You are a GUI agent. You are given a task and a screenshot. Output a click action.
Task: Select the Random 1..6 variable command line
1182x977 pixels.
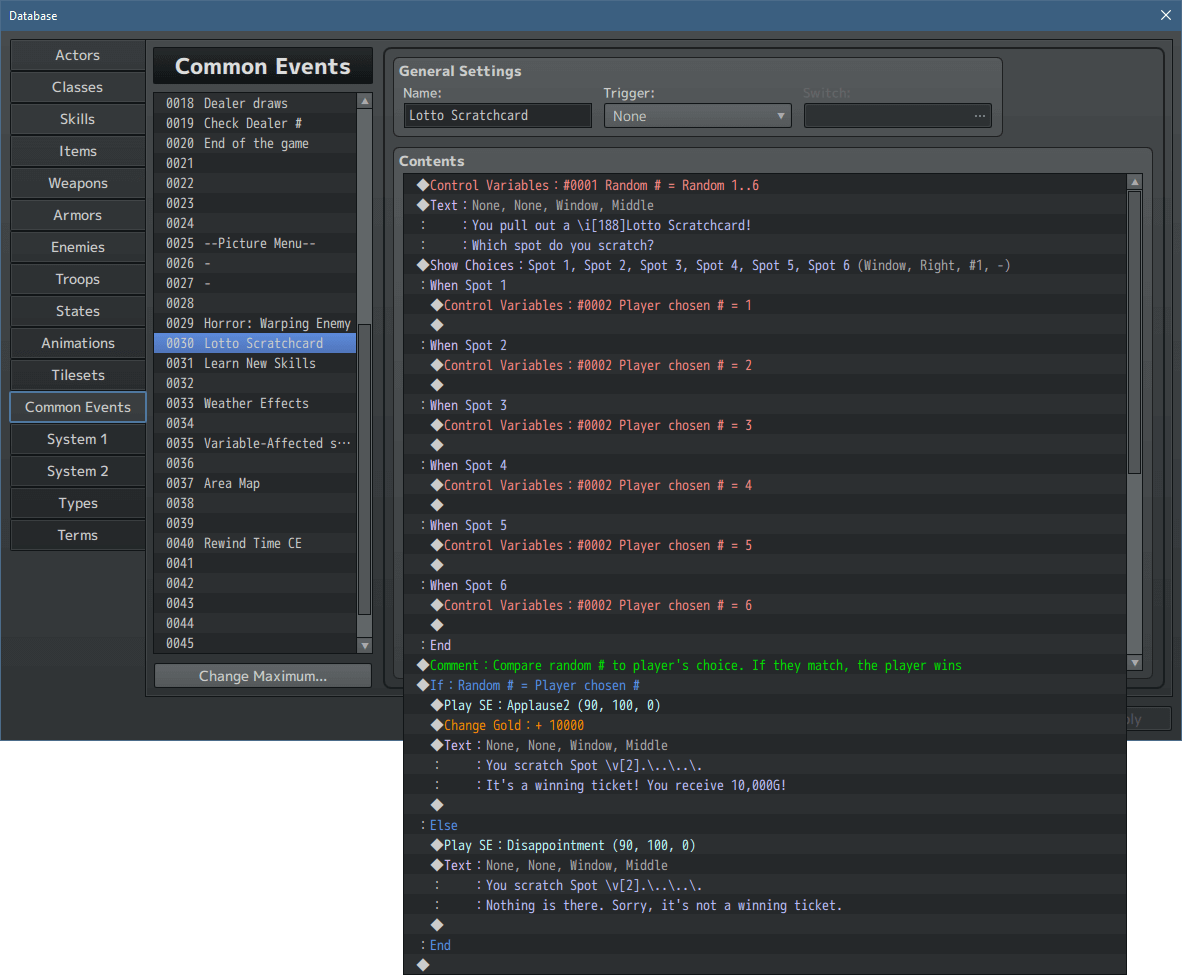point(764,185)
